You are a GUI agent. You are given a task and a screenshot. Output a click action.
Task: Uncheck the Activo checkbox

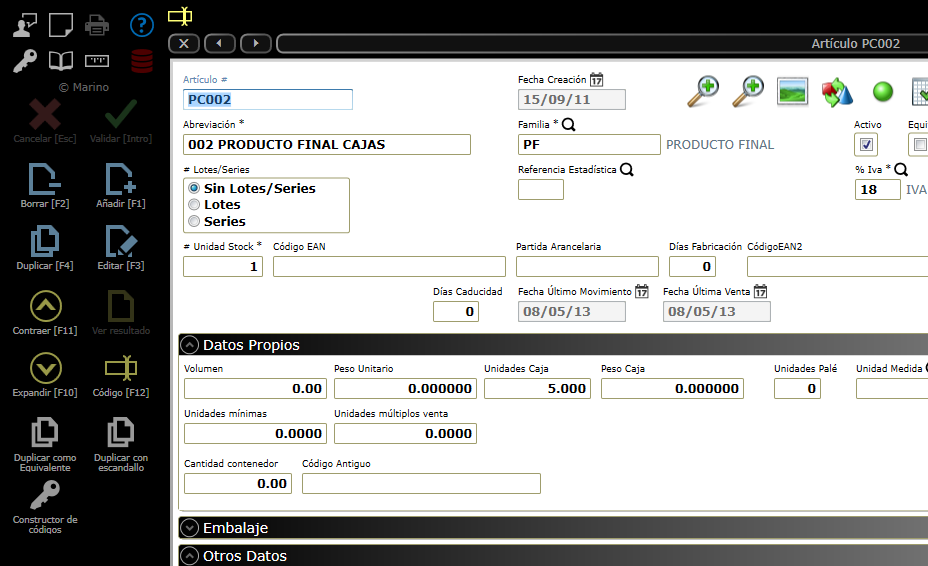867,145
